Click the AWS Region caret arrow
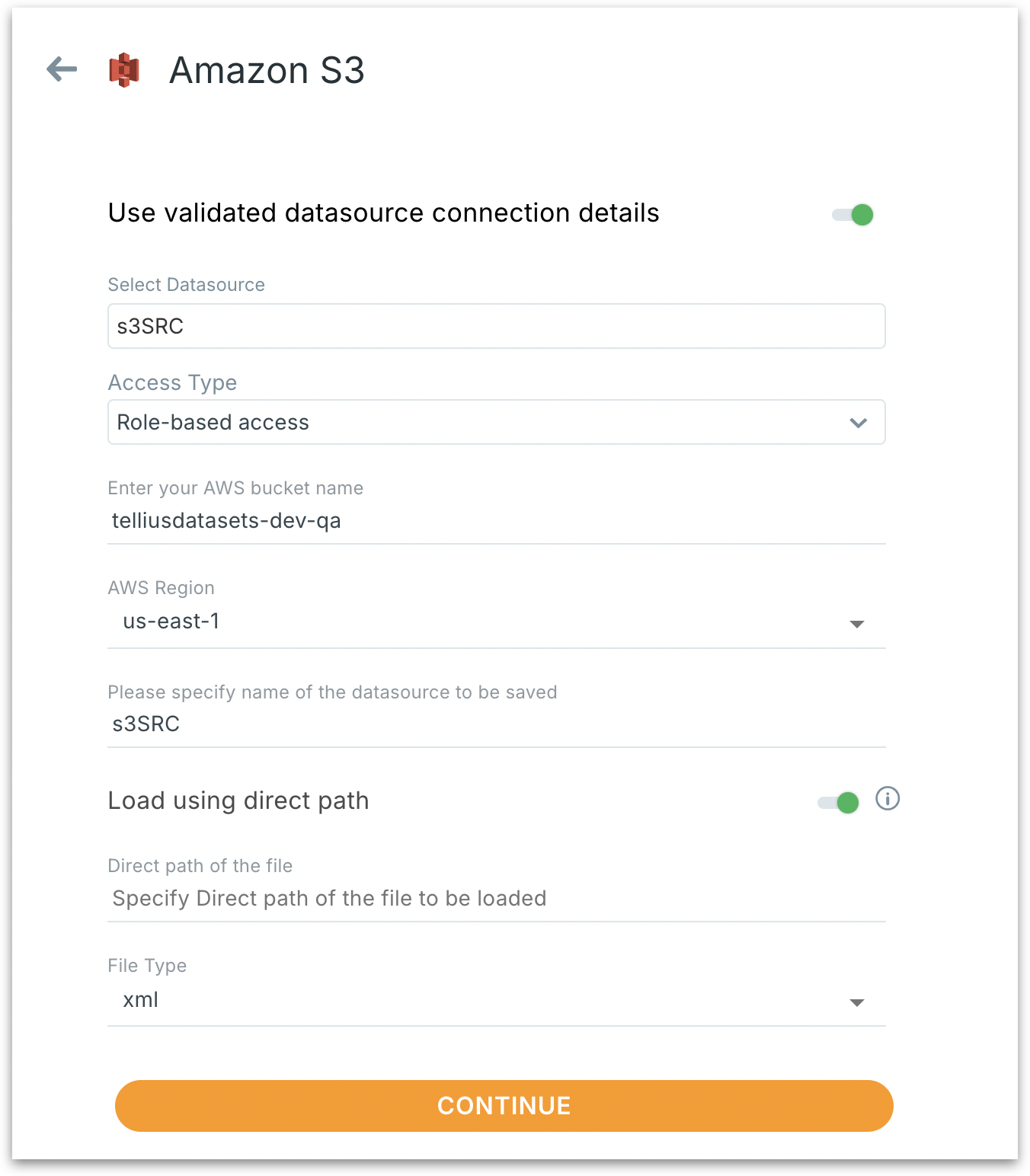 pos(856,624)
